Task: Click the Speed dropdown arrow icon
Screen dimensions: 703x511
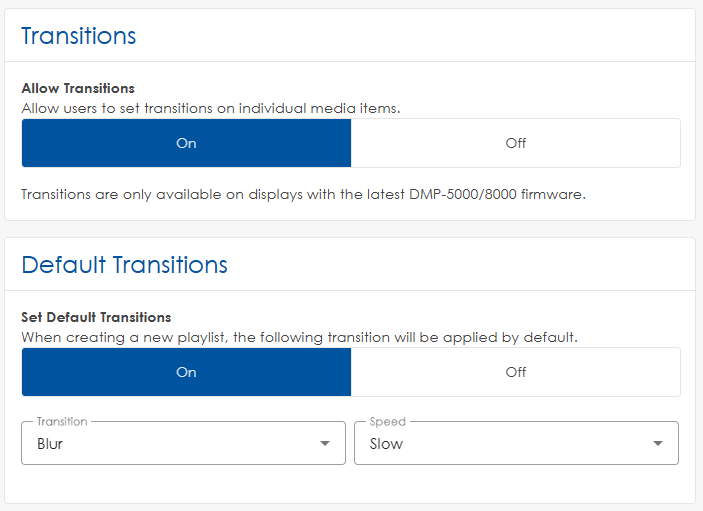Action: click(658, 443)
